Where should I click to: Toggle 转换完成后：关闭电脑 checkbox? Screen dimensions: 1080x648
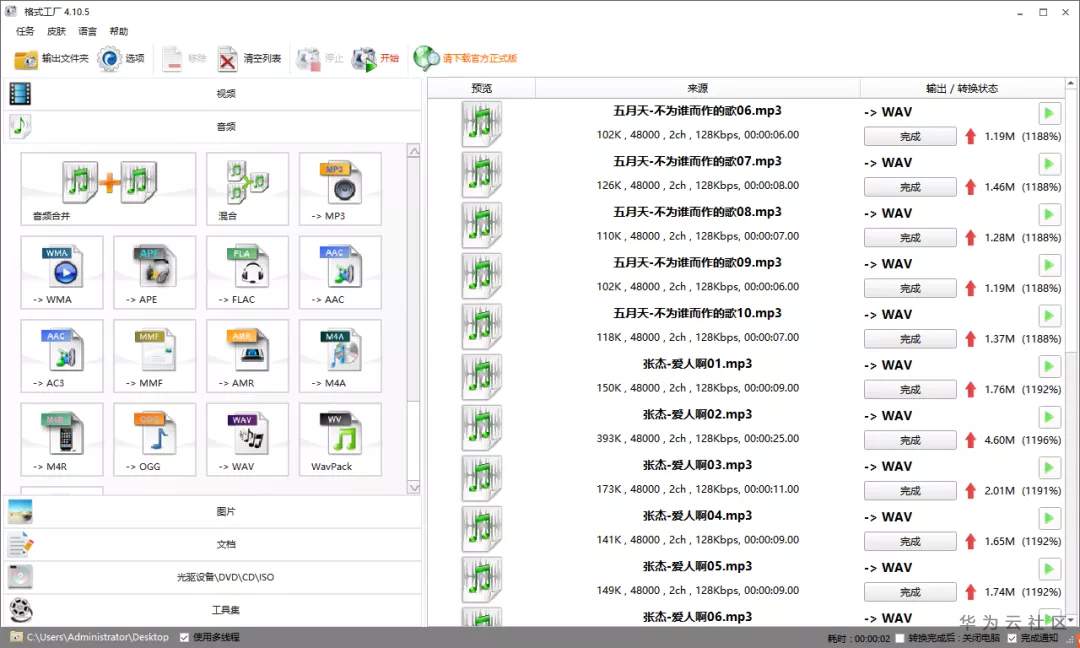(900, 638)
